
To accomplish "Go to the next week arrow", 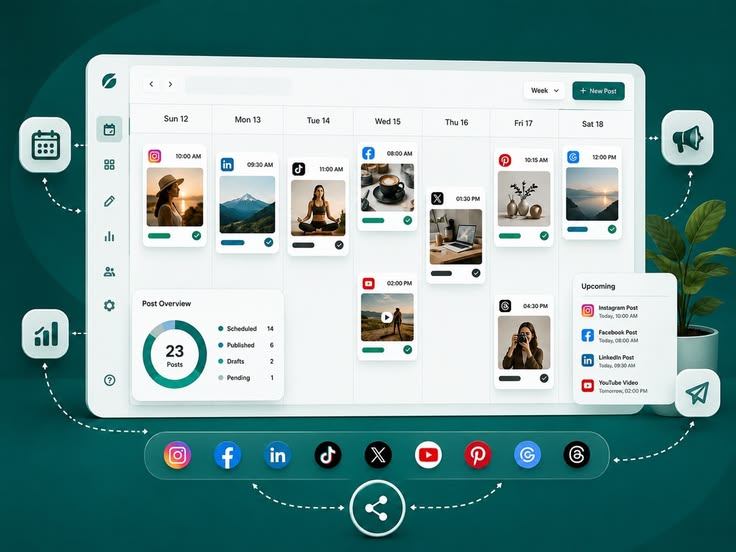I will tap(170, 84).
